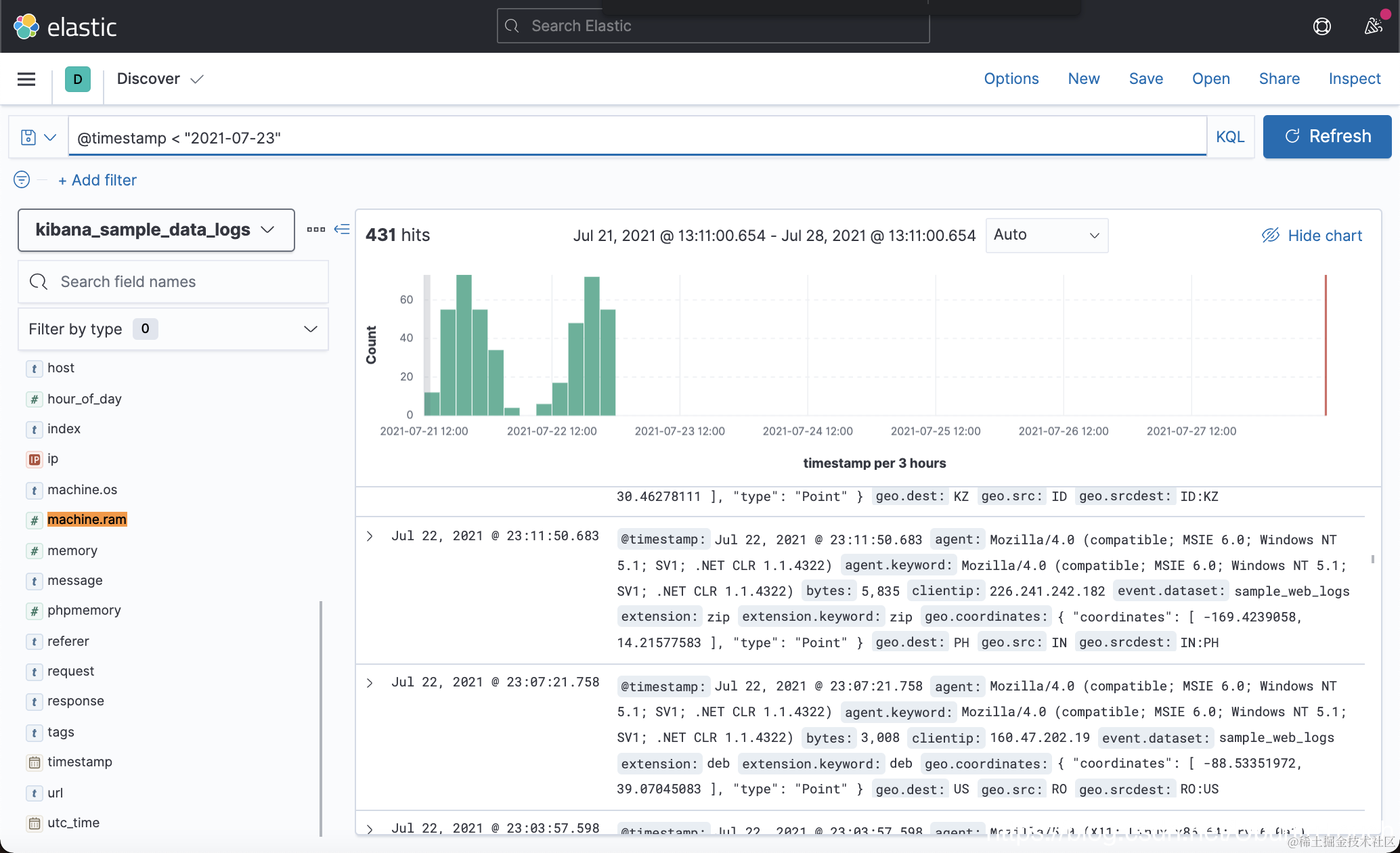The width and height of the screenshot is (1400, 853).
Task: Click the timestamp date type icon
Action: [x=34, y=762]
